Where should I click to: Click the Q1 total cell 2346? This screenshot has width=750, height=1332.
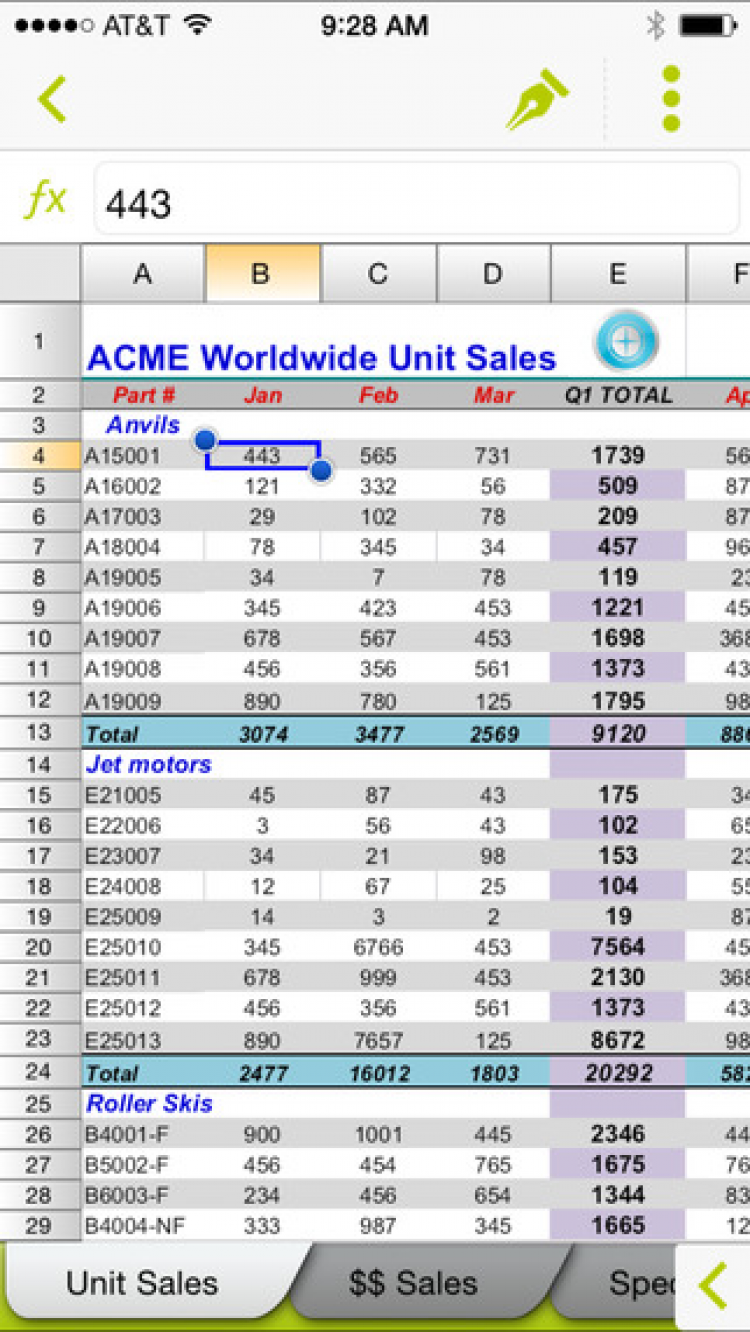coord(618,1134)
